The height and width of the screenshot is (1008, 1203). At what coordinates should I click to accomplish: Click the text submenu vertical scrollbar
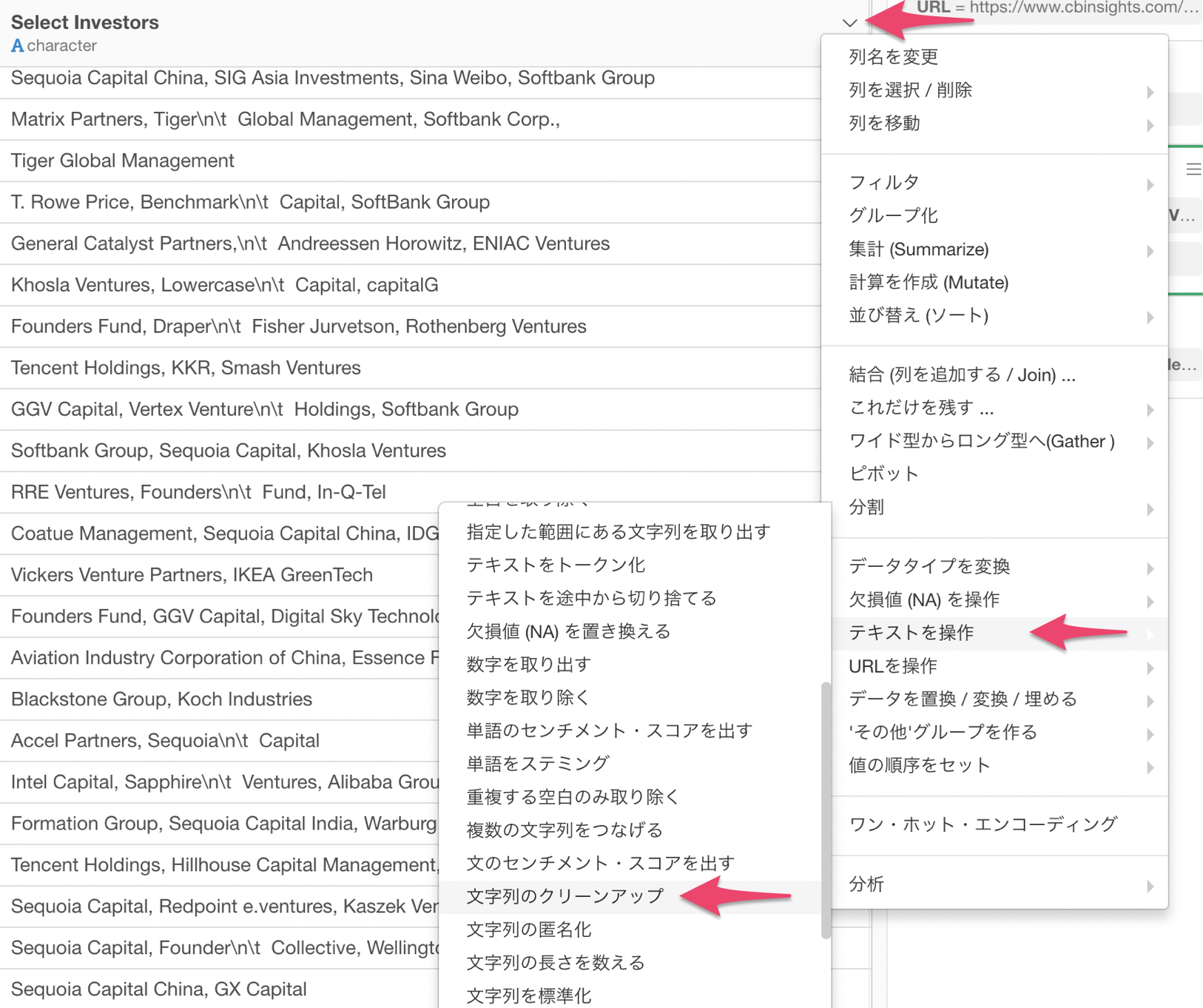[826, 810]
